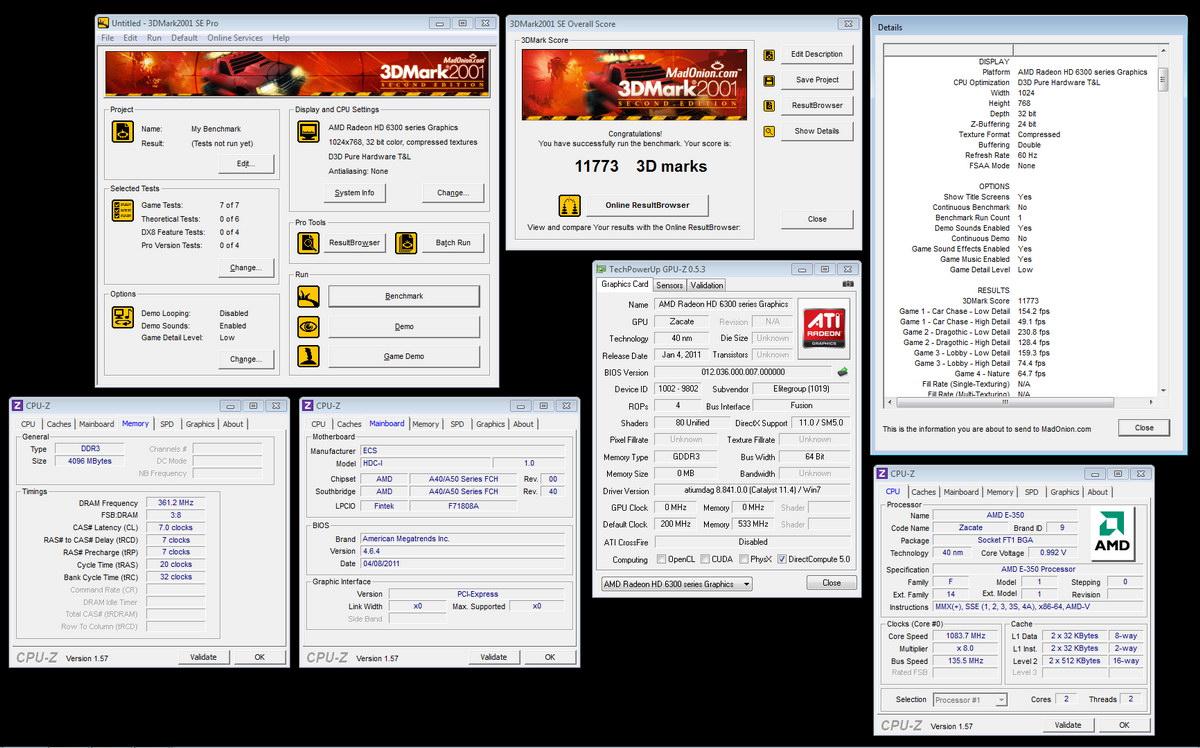Click the scroll up arrow in Details window

coord(1163,49)
